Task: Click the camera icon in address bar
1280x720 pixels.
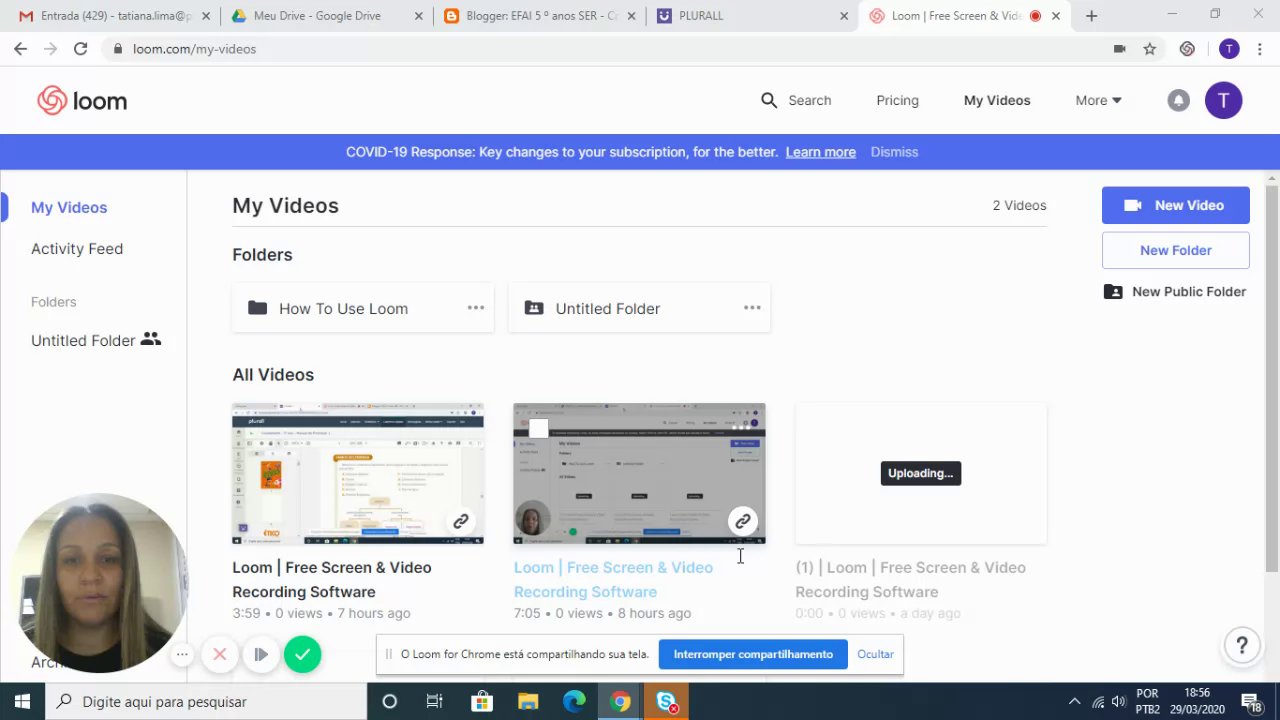Action: [x=1120, y=48]
